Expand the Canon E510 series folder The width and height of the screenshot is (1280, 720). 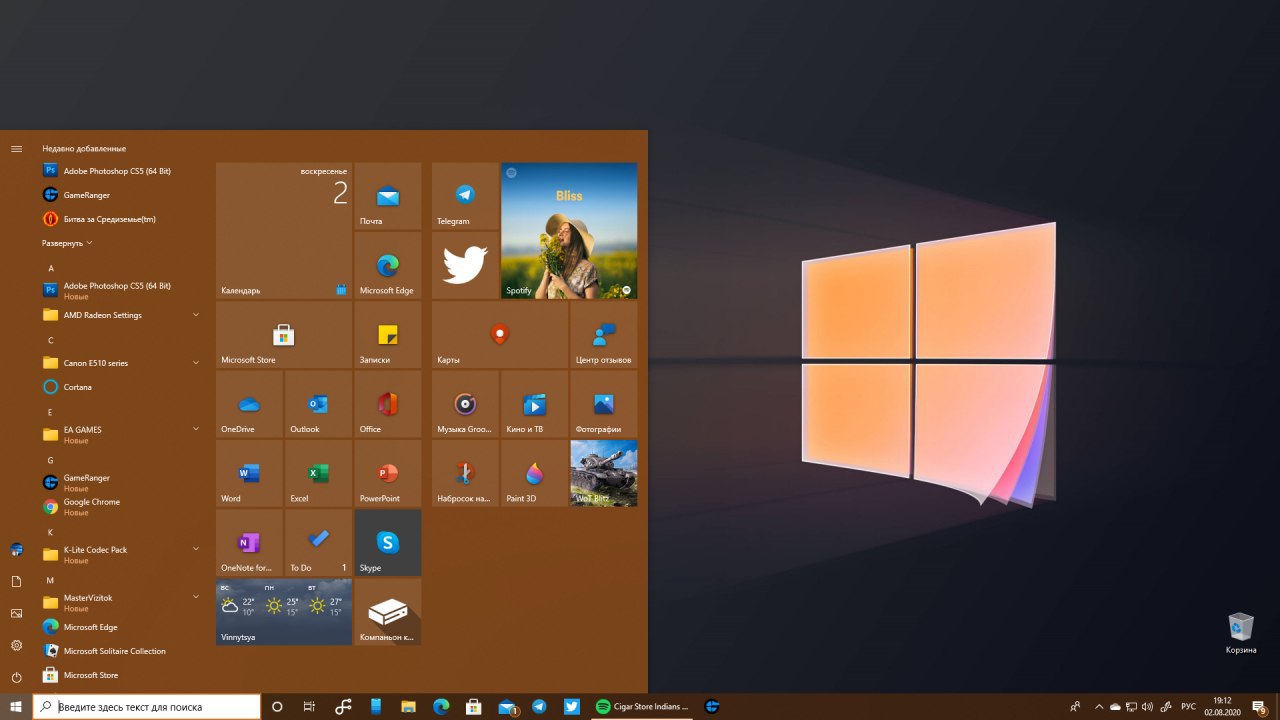click(120, 363)
